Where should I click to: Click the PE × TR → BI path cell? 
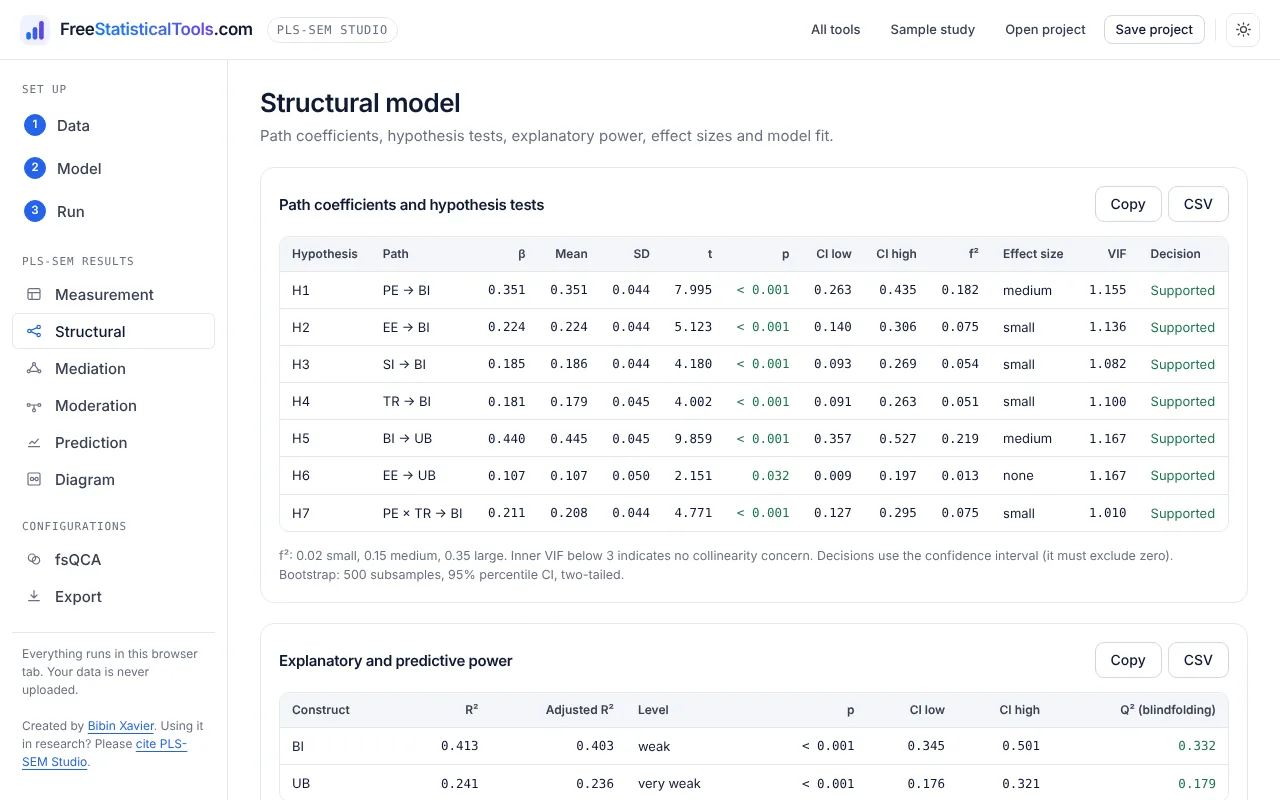coord(423,513)
